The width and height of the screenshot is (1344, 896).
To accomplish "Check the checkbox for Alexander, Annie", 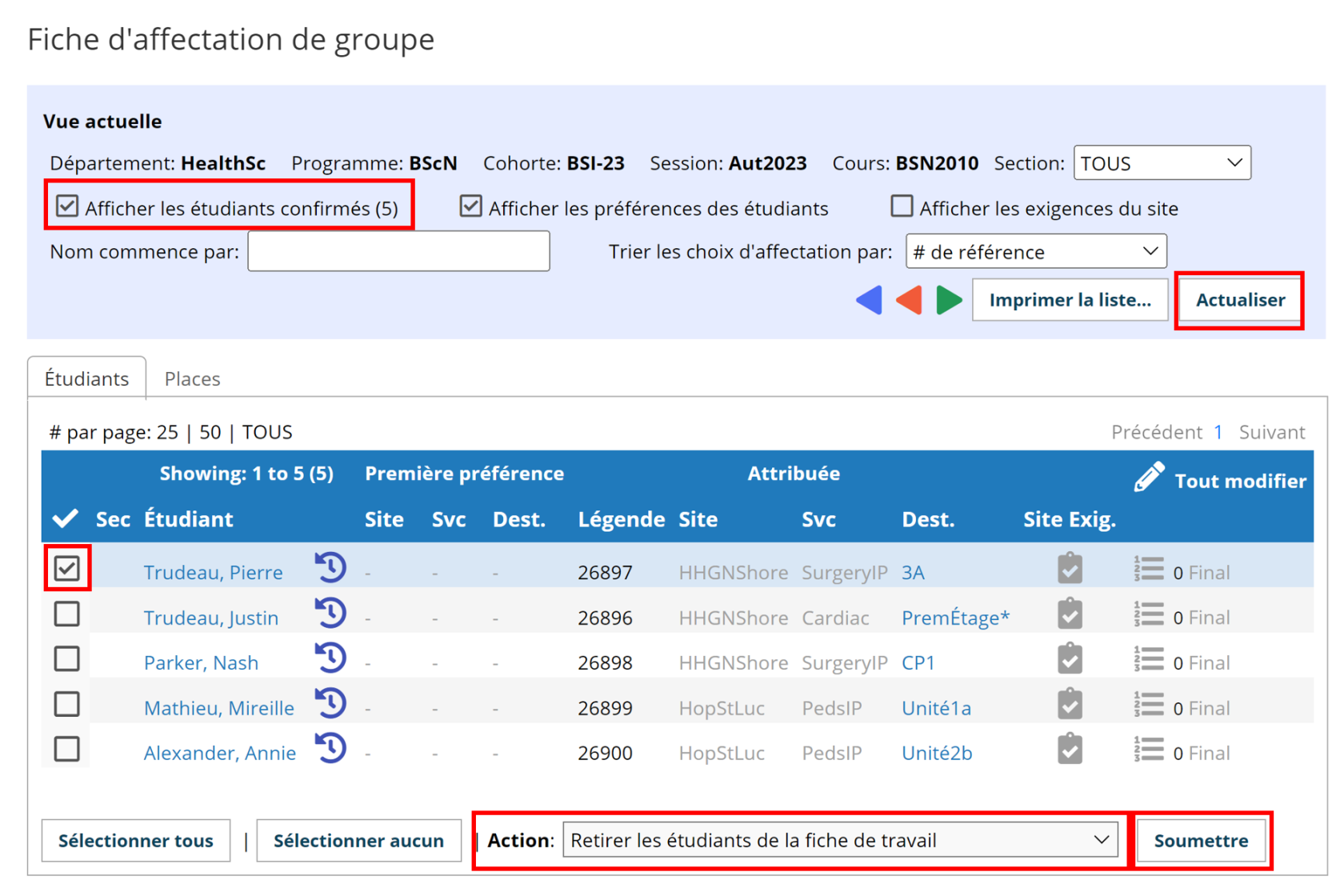I will (x=67, y=750).
